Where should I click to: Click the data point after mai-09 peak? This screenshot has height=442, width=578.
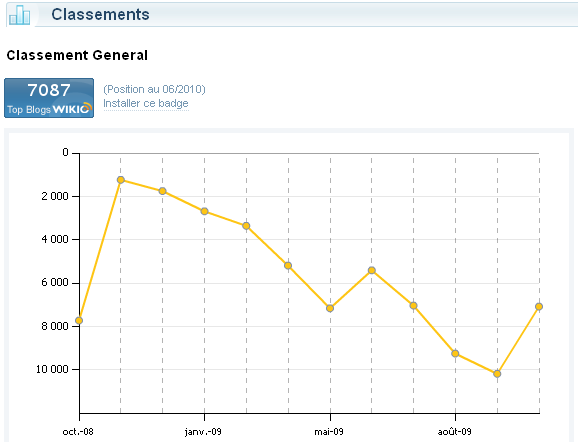click(372, 271)
